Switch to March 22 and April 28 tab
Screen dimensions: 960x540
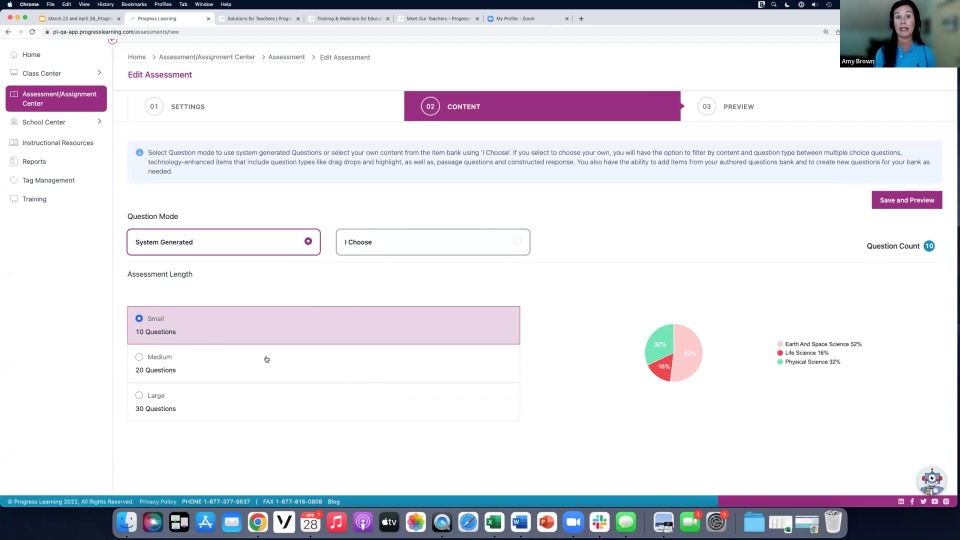click(x=80, y=18)
